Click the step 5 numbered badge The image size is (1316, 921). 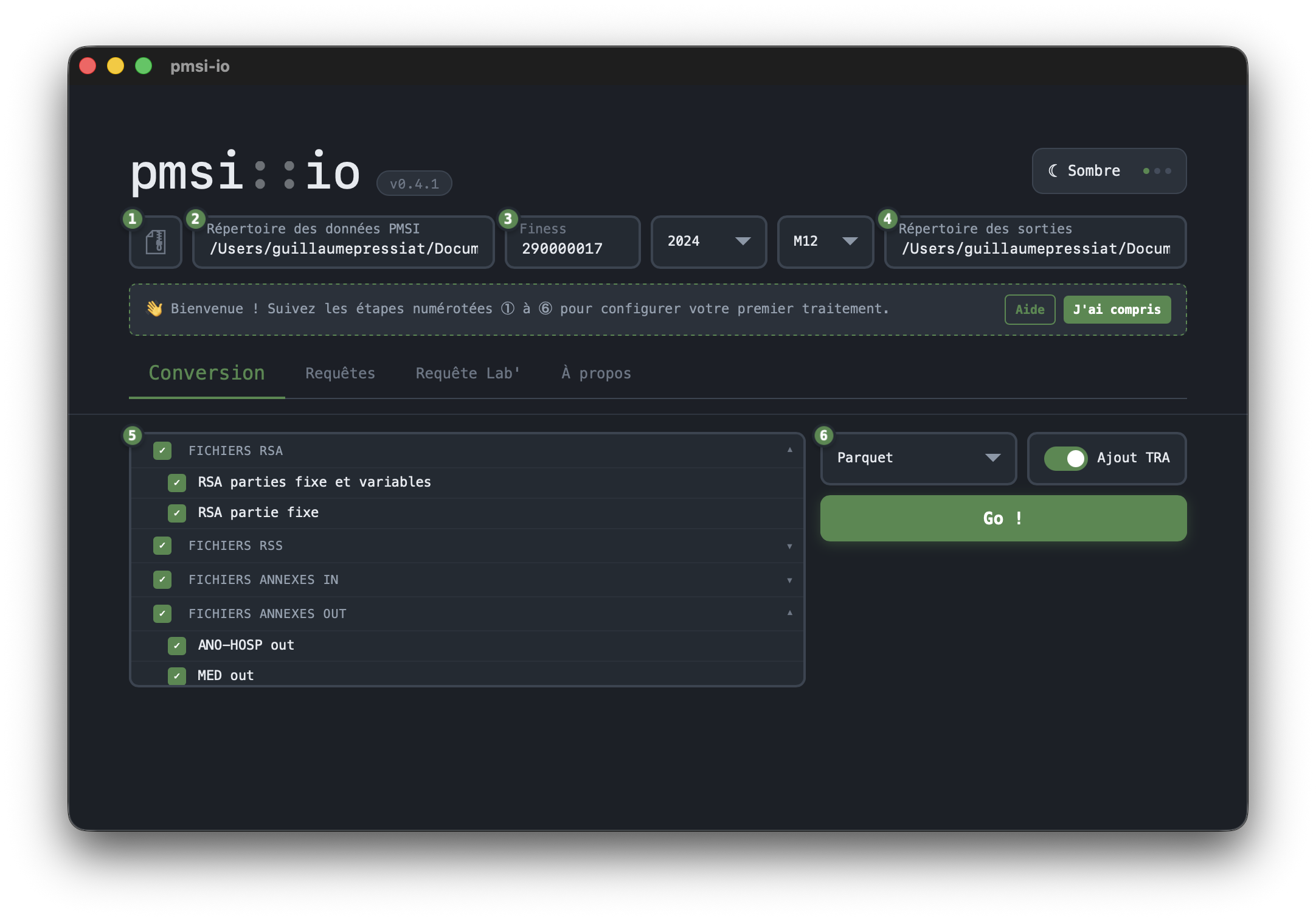[132, 436]
